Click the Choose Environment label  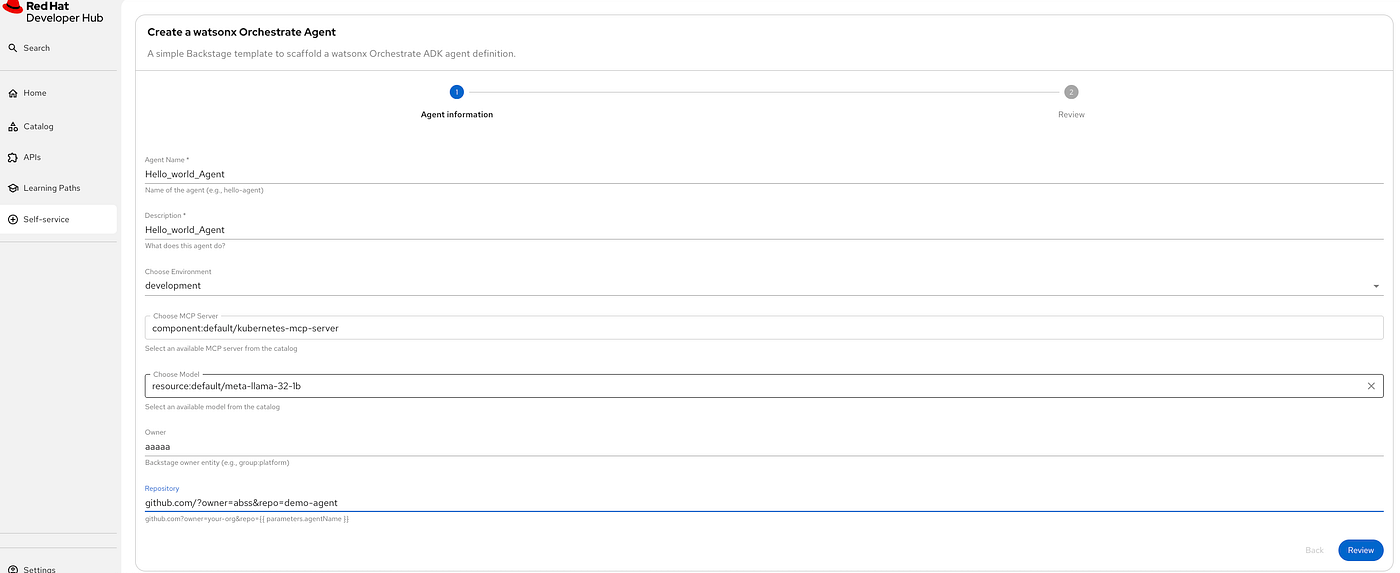click(178, 272)
